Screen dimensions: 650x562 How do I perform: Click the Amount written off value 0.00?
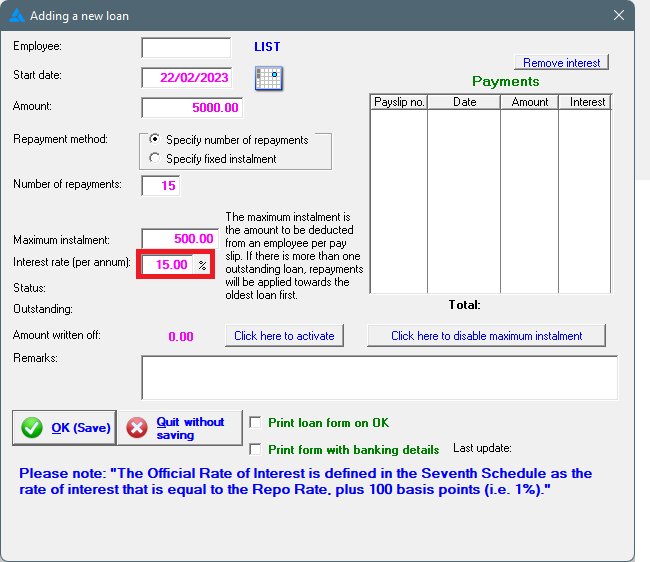tap(181, 337)
